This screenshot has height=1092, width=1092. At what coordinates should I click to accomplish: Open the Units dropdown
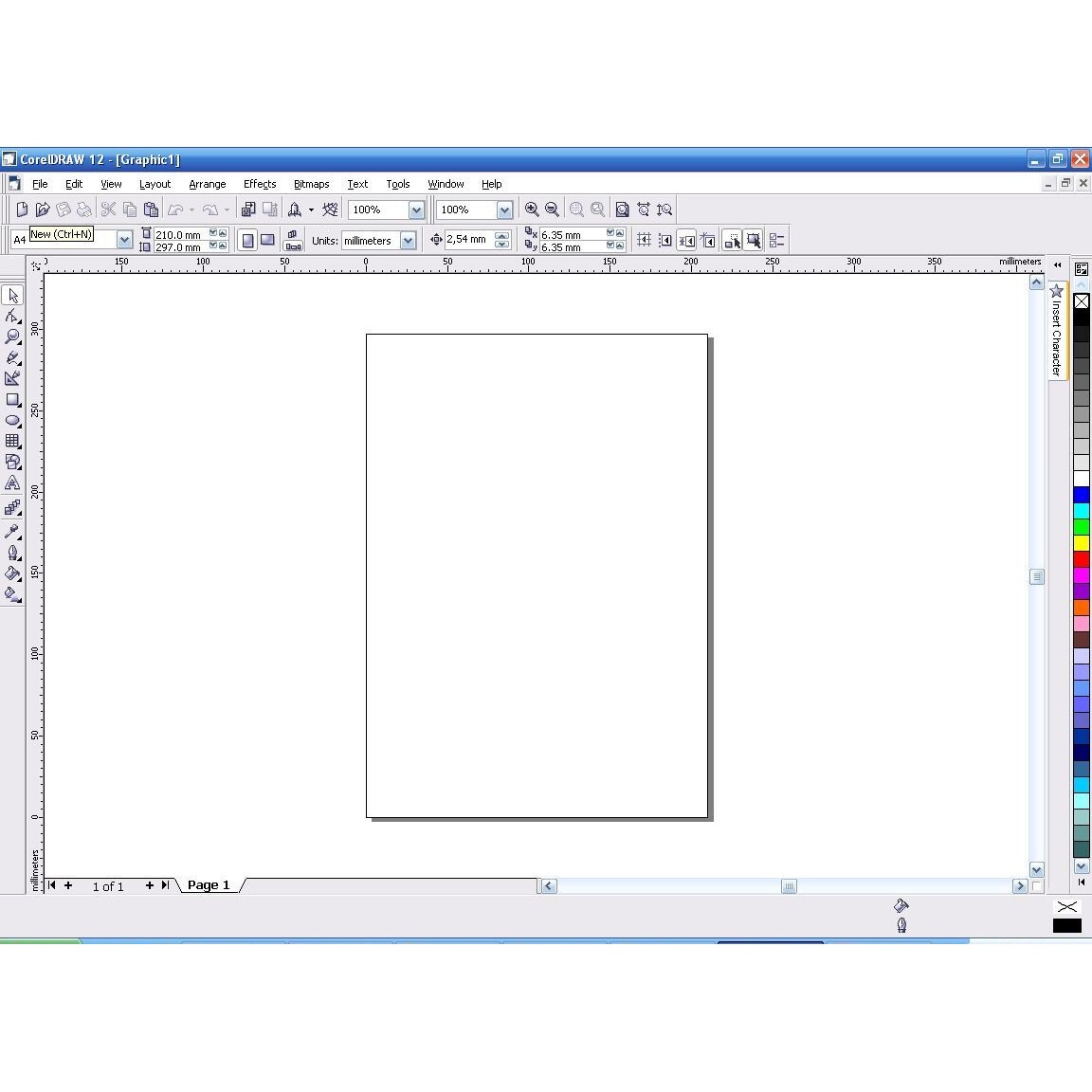click(x=407, y=240)
